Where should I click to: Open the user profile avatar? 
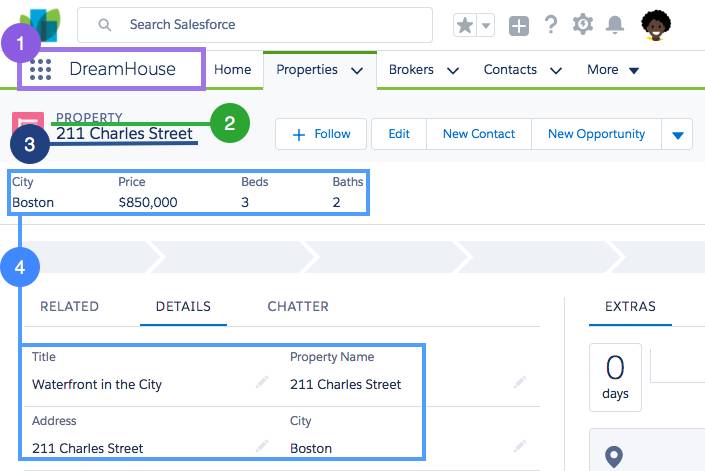point(656,25)
